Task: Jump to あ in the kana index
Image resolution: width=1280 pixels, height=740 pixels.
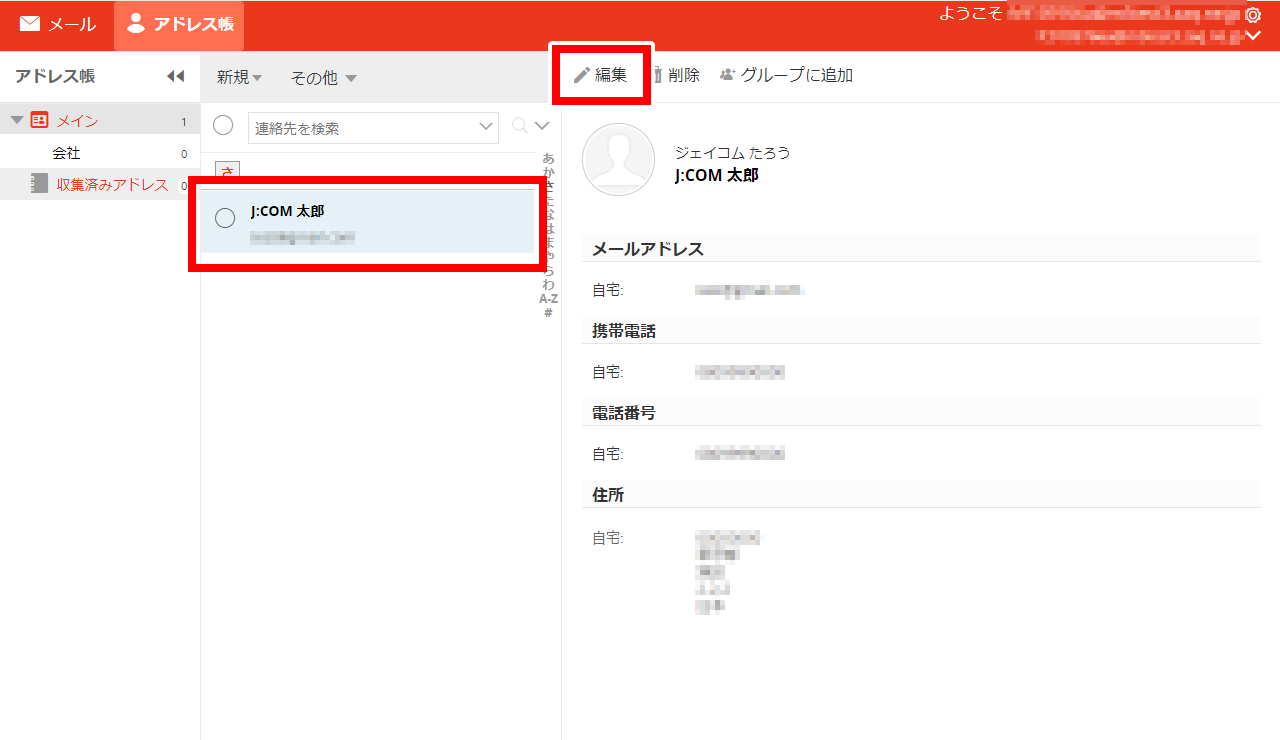Action: click(548, 158)
